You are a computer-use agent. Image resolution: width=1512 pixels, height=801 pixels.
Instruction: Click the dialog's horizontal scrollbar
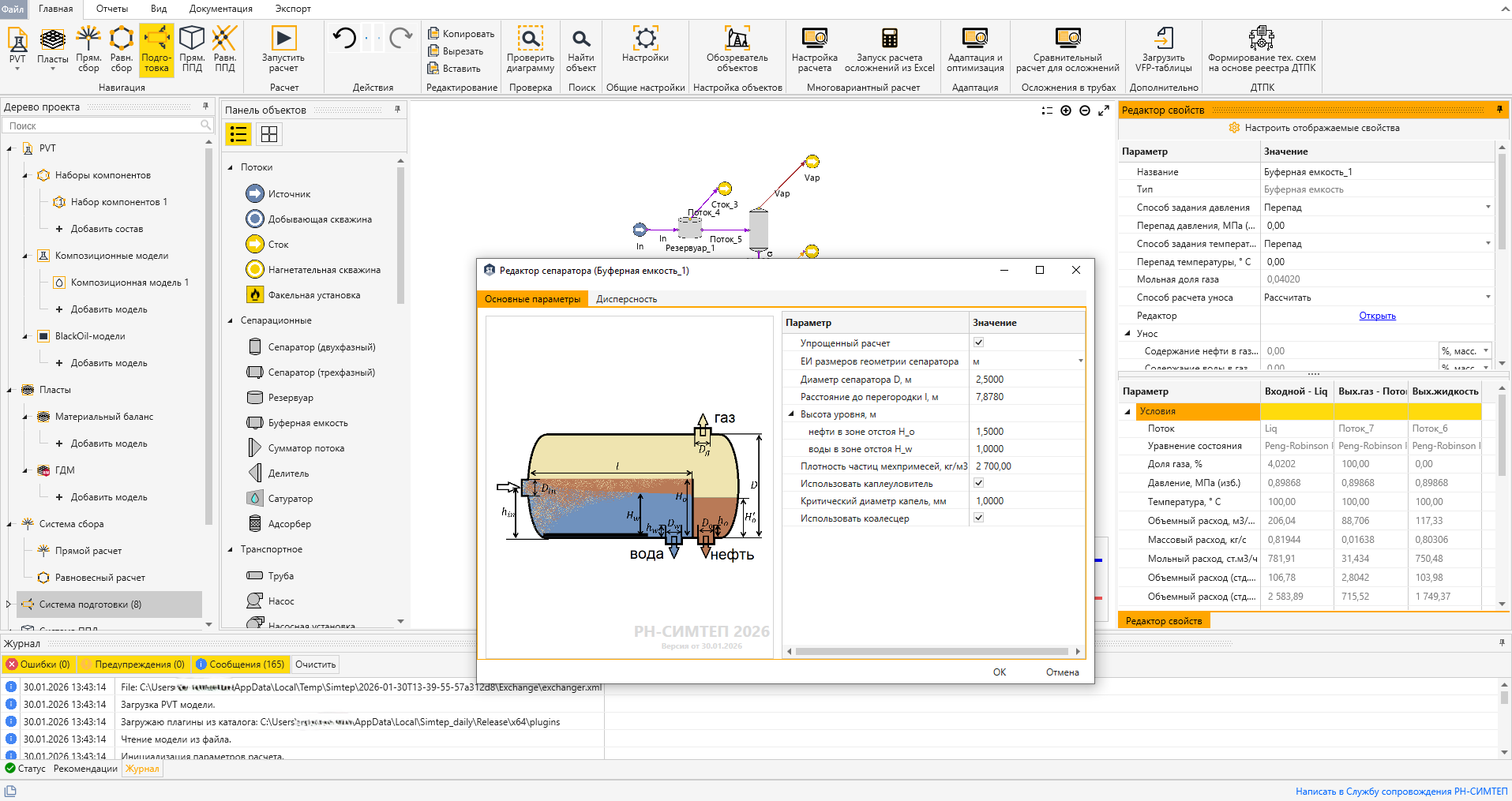click(x=932, y=652)
